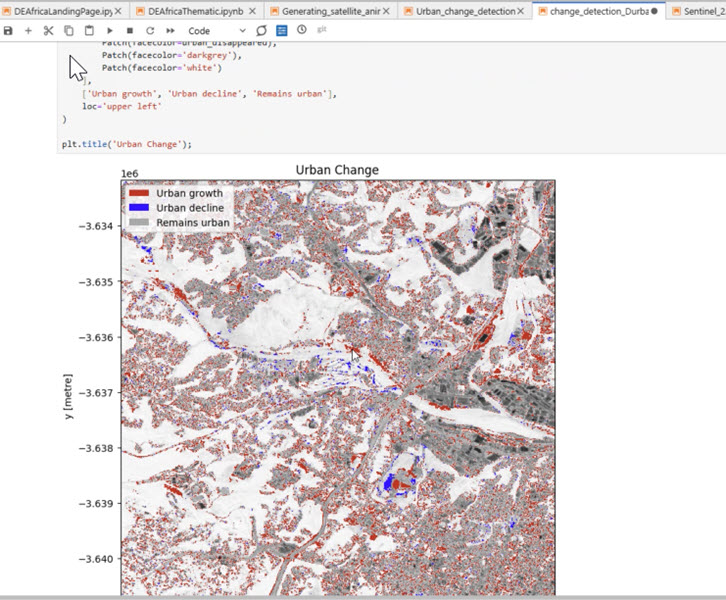Close the Urban_change_detection tab

click(x=521, y=11)
